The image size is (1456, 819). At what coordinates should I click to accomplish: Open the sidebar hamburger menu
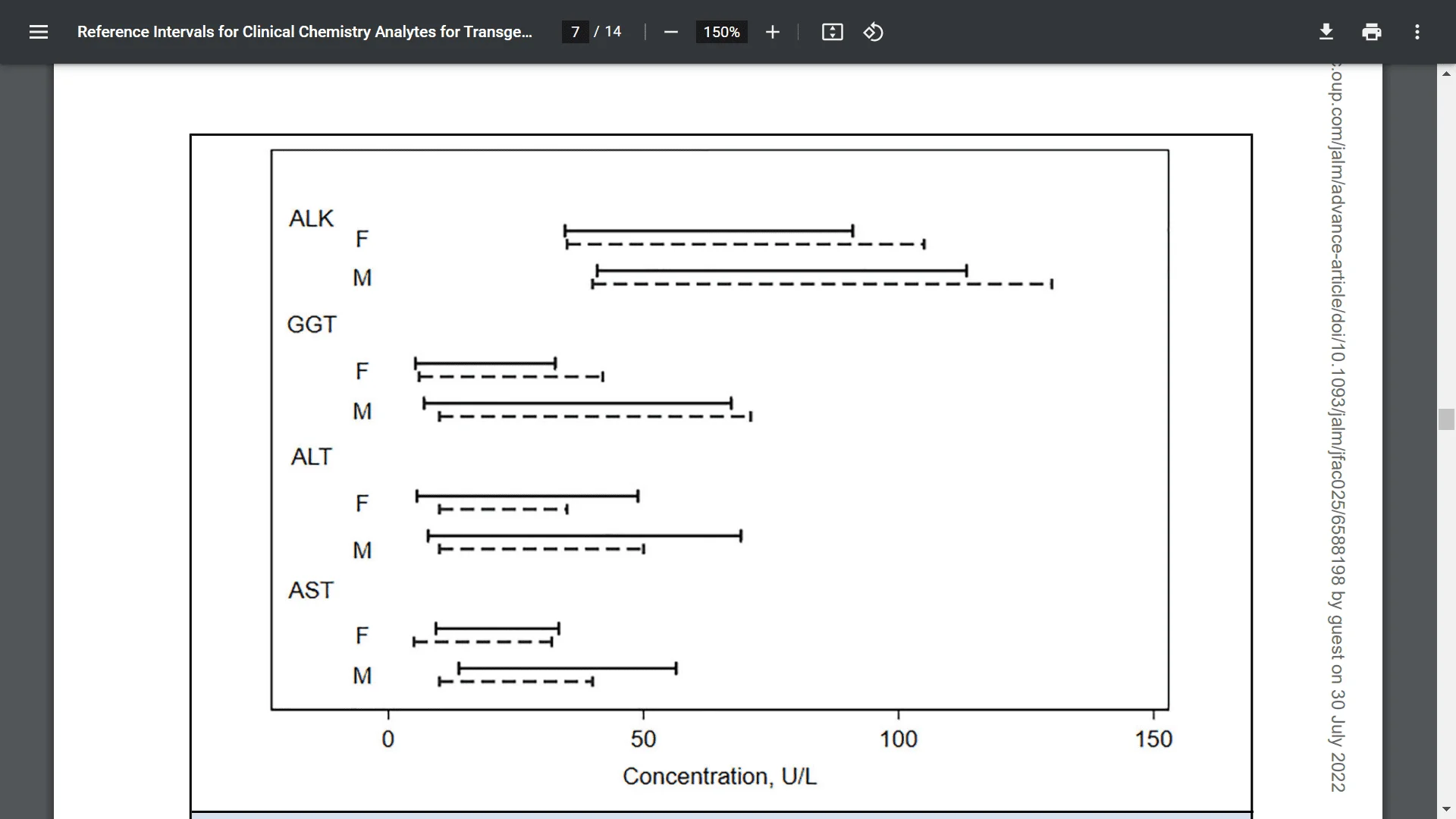coord(39,32)
